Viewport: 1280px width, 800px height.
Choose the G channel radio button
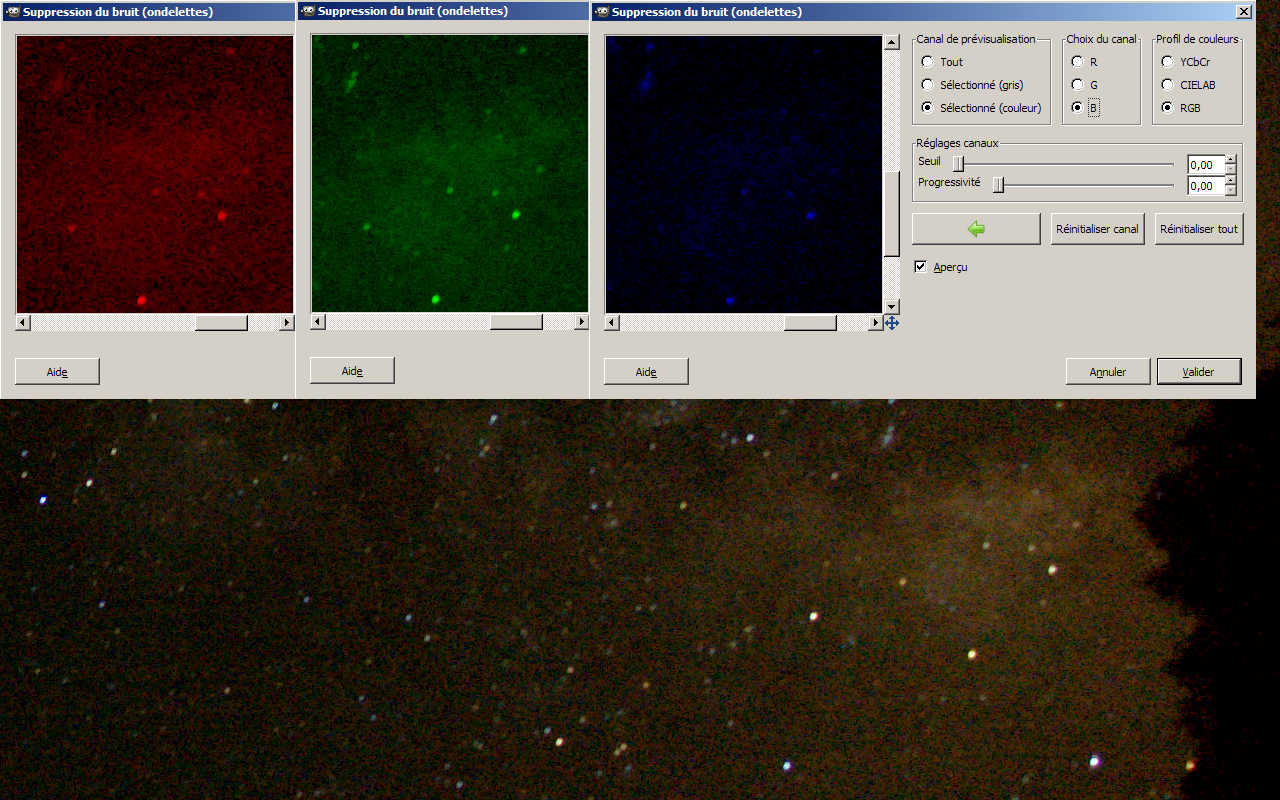[x=1077, y=85]
